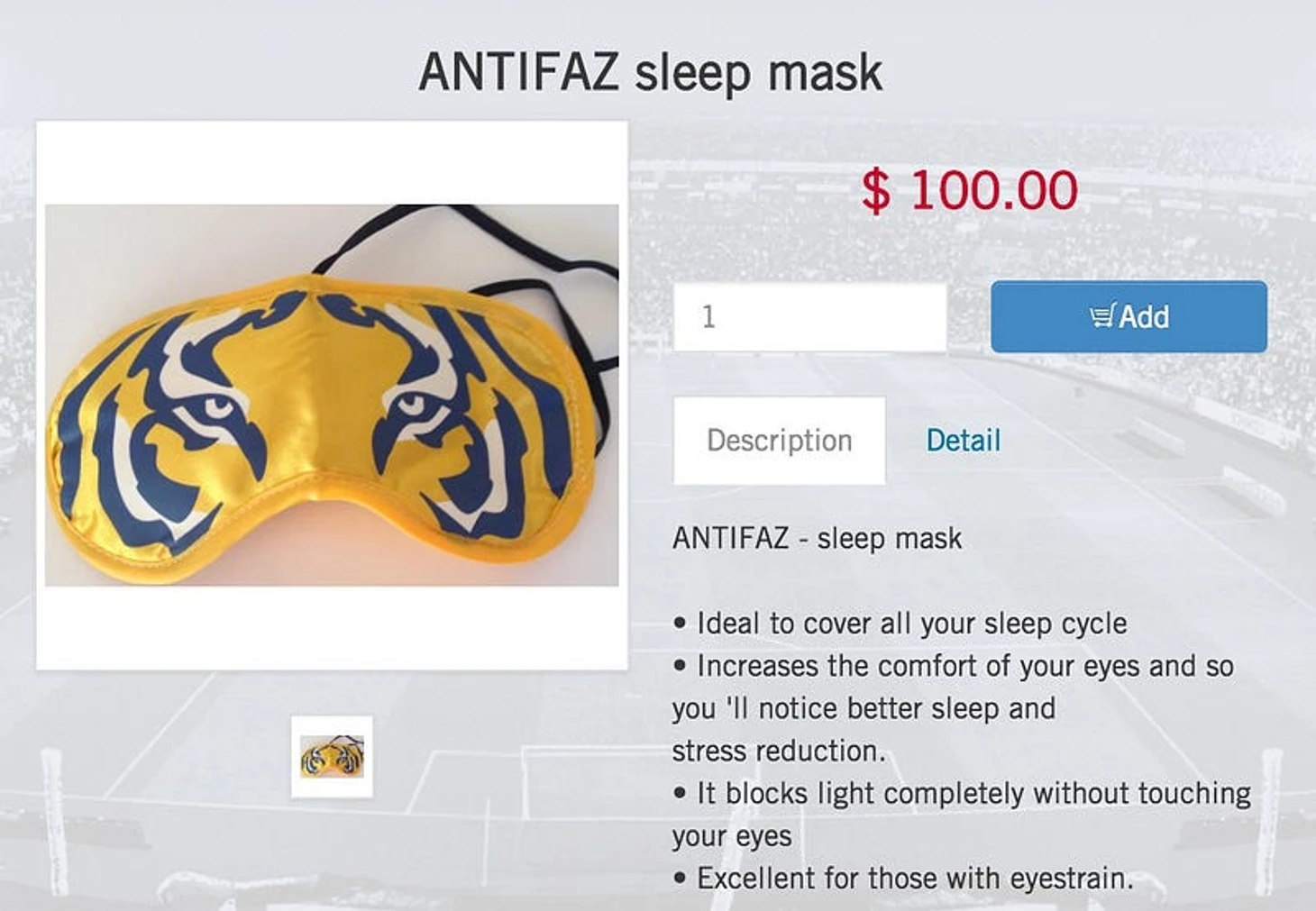Screen dimensions: 1316x911
Task: Open the Detail tab
Action: point(964,440)
